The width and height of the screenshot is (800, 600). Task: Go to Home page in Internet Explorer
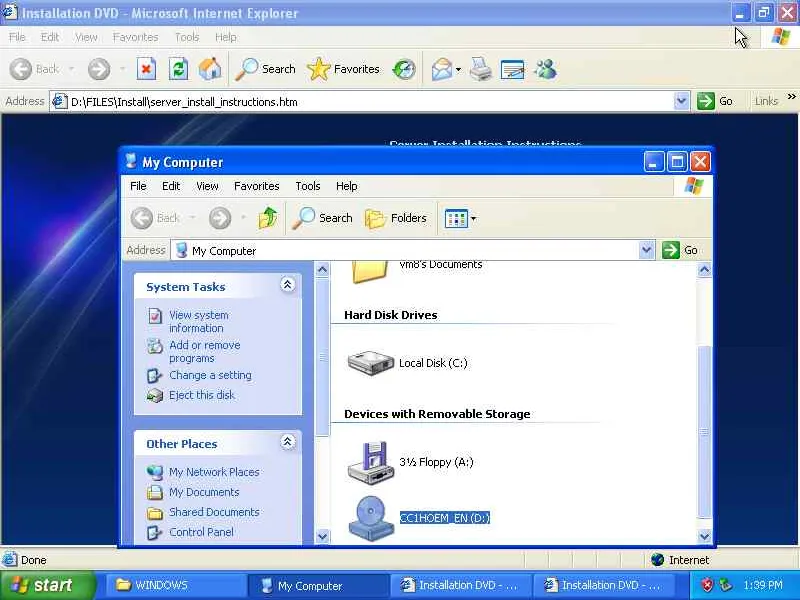coord(210,69)
